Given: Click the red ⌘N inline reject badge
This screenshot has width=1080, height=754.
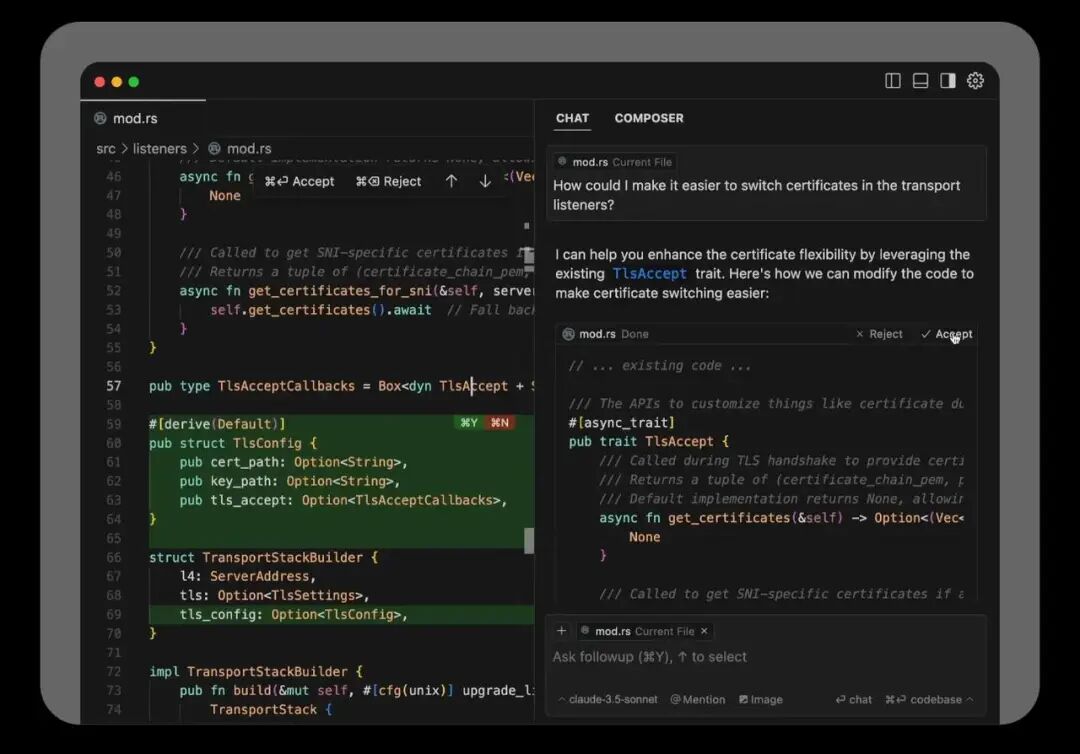Looking at the screenshot, I should [499, 423].
